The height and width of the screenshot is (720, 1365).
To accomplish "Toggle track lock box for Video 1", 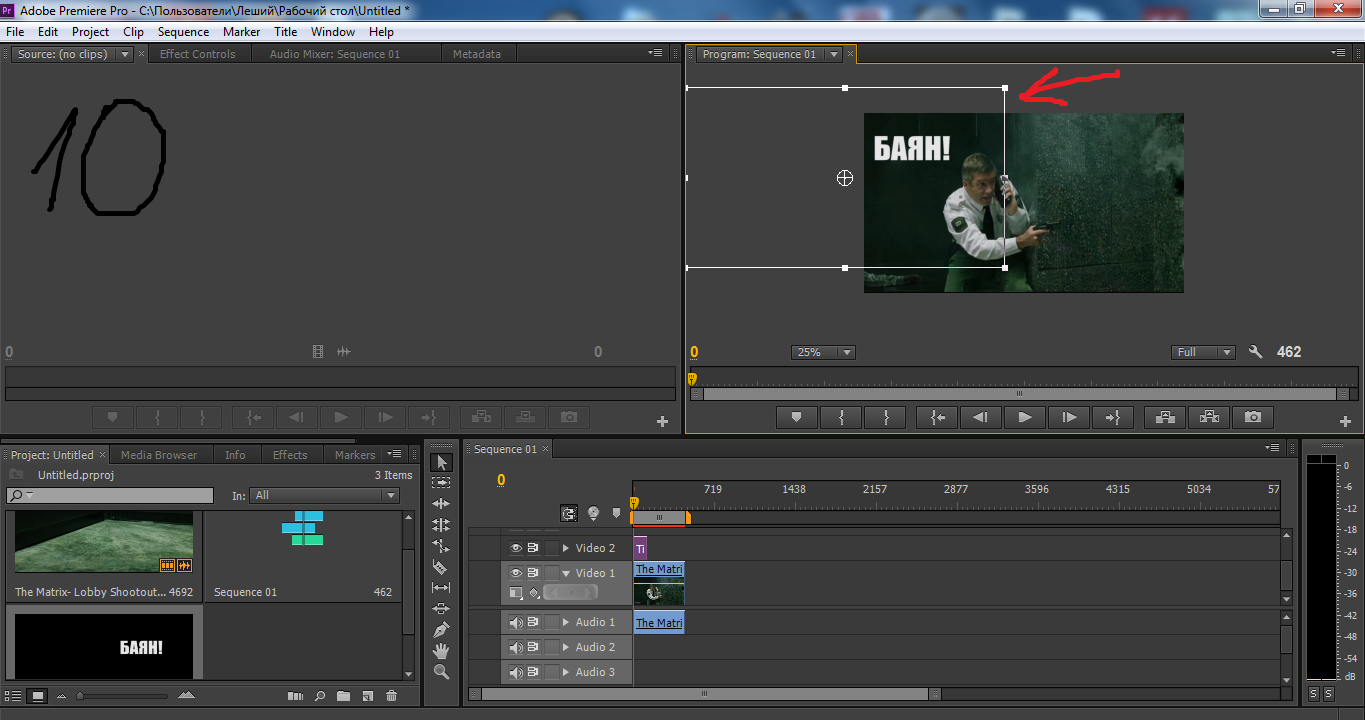I will 551,573.
